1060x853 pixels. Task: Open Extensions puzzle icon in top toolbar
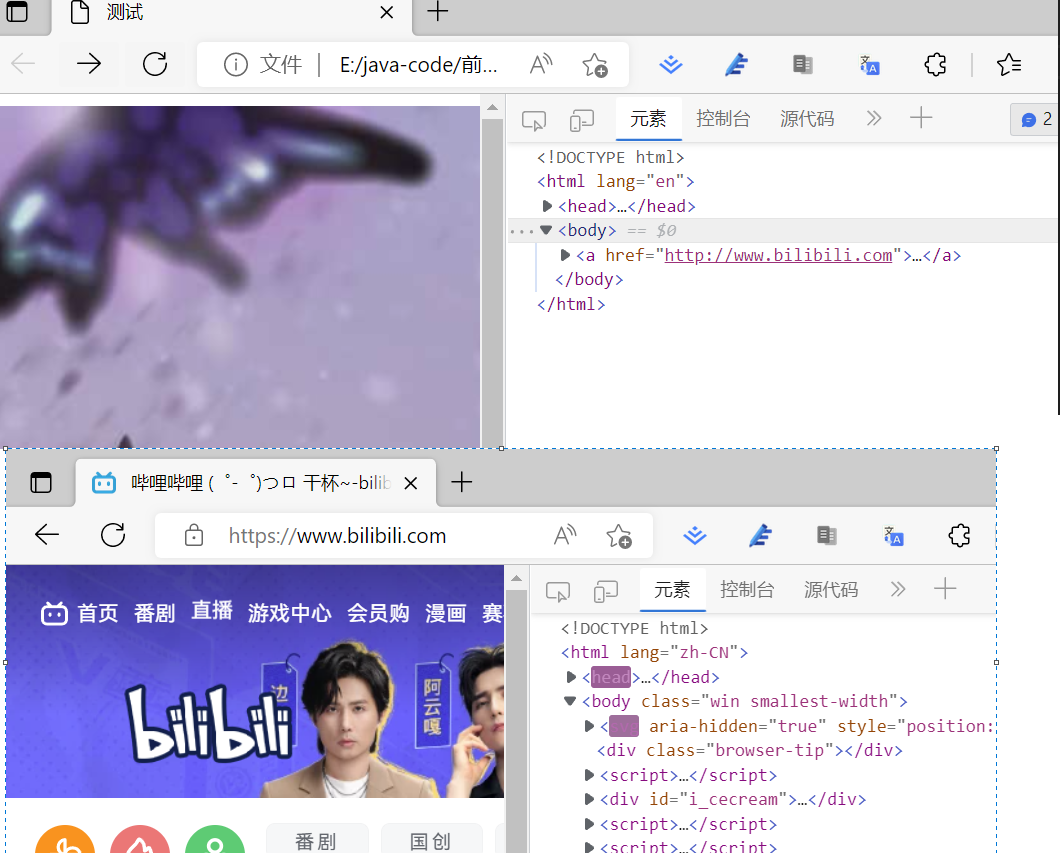[x=936, y=65]
